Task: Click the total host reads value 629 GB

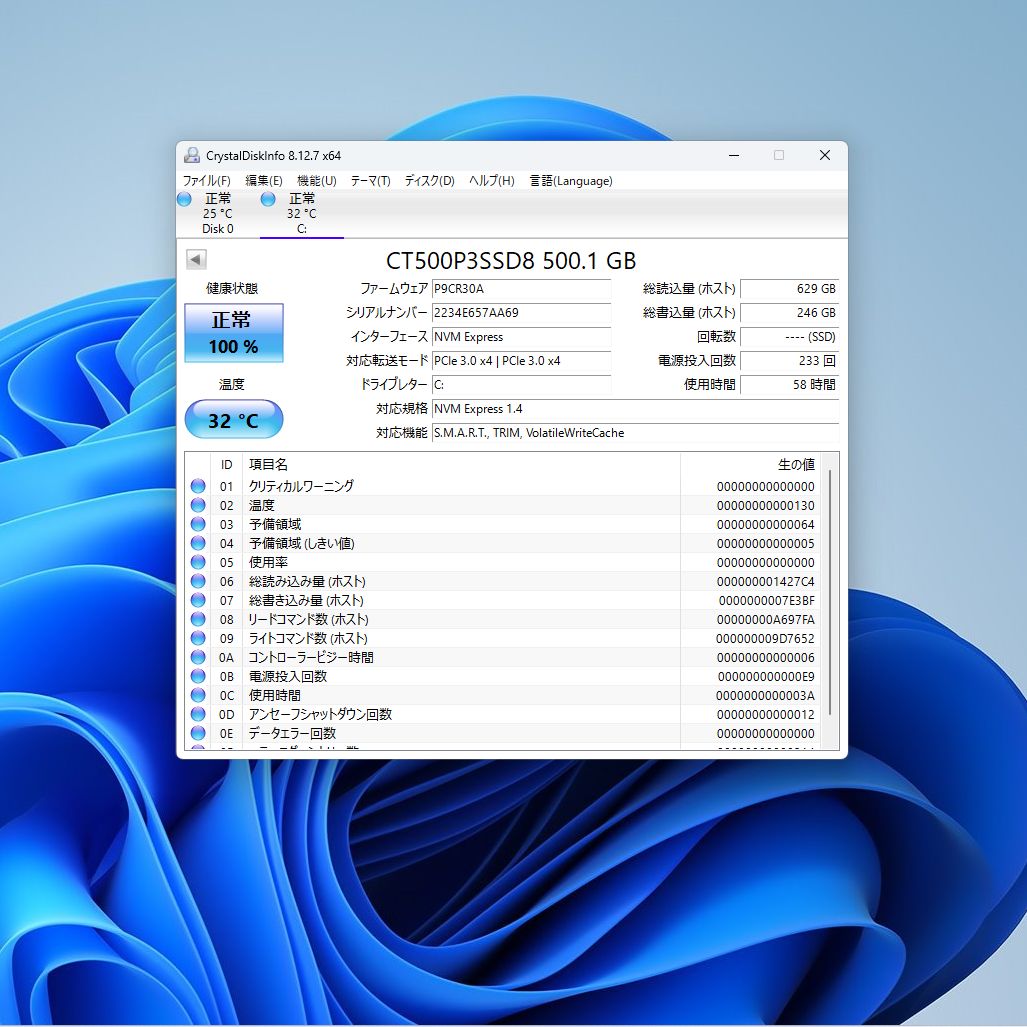Action: point(789,289)
